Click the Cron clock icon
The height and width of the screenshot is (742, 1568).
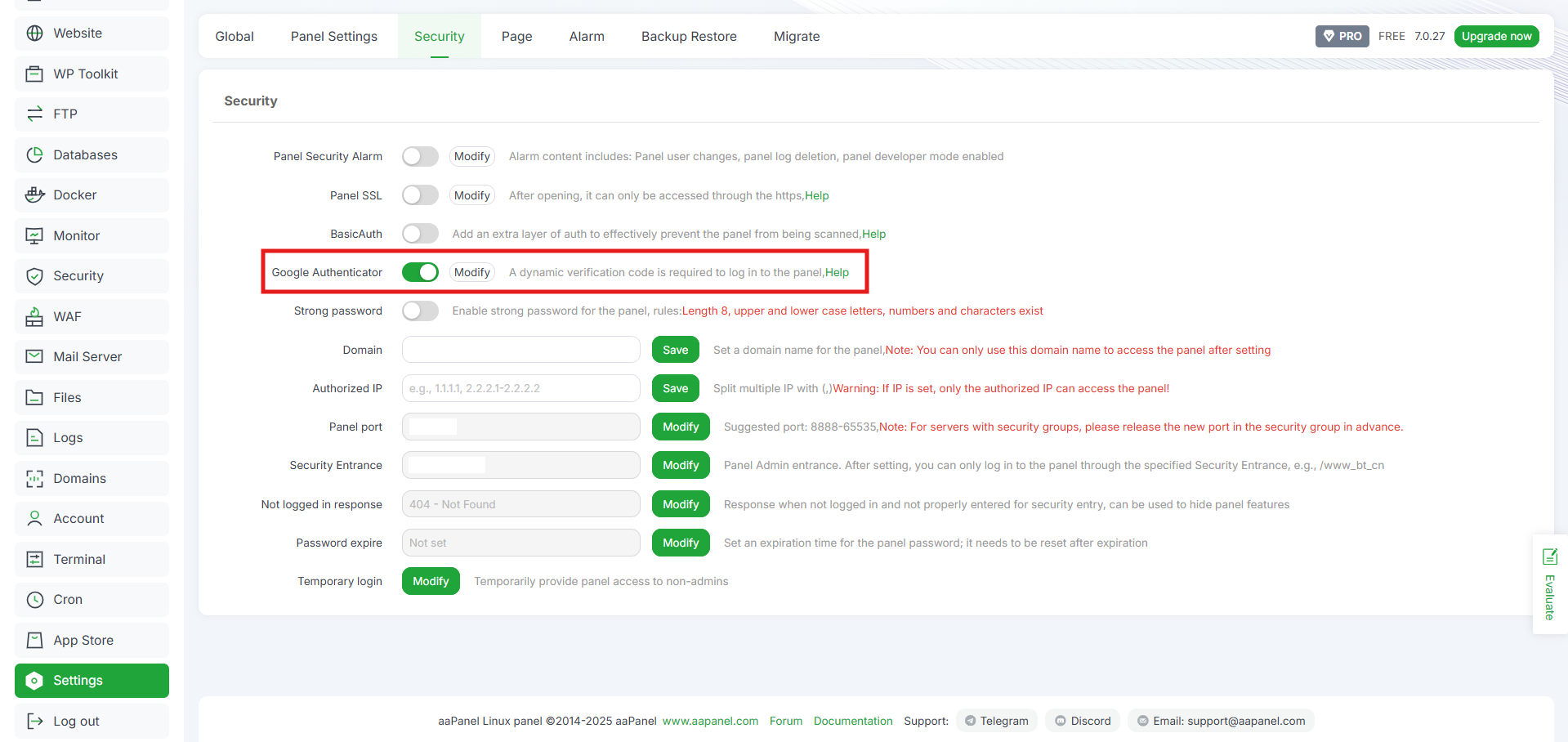click(34, 600)
